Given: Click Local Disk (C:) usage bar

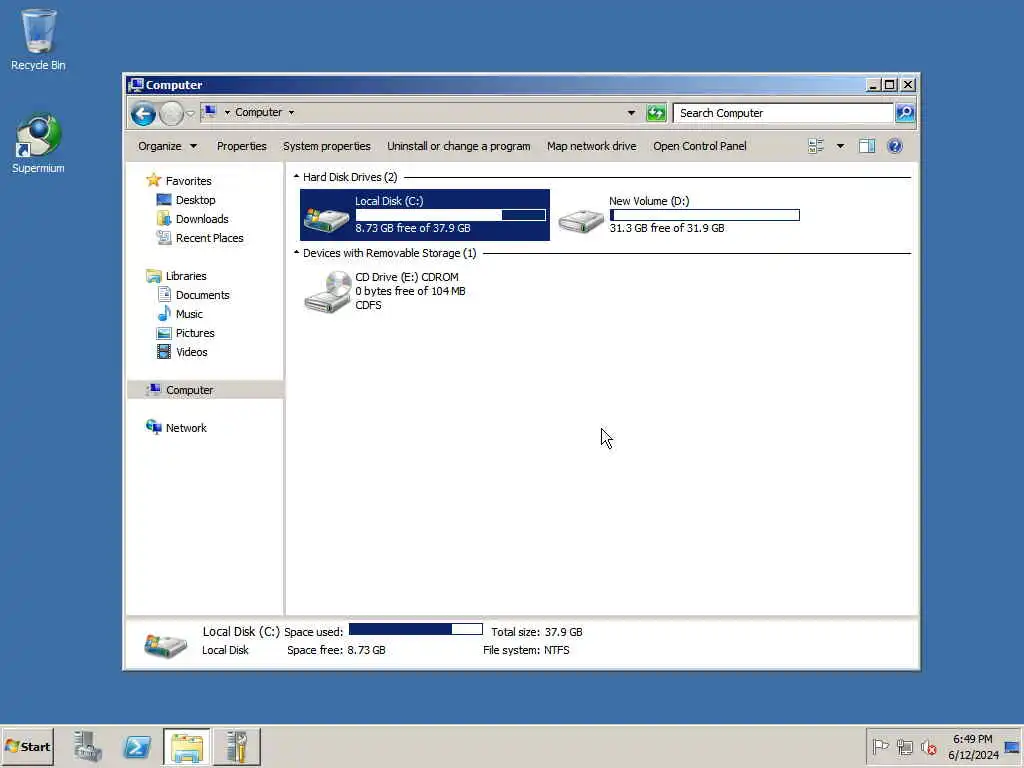Looking at the screenshot, I should click(x=451, y=215).
